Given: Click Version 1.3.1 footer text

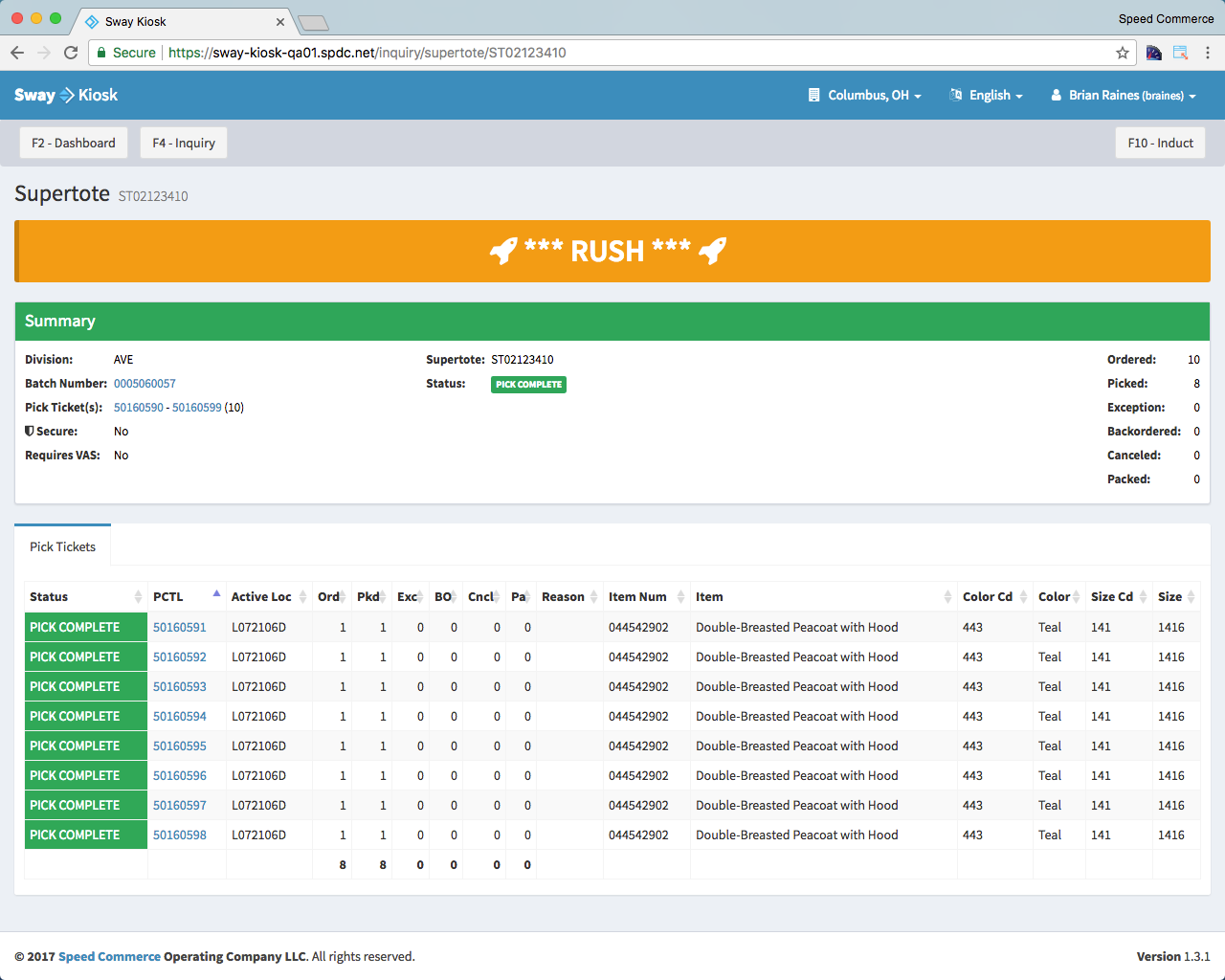Looking at the screenshot, I should pyautogui.click(x=1173, y=956).
